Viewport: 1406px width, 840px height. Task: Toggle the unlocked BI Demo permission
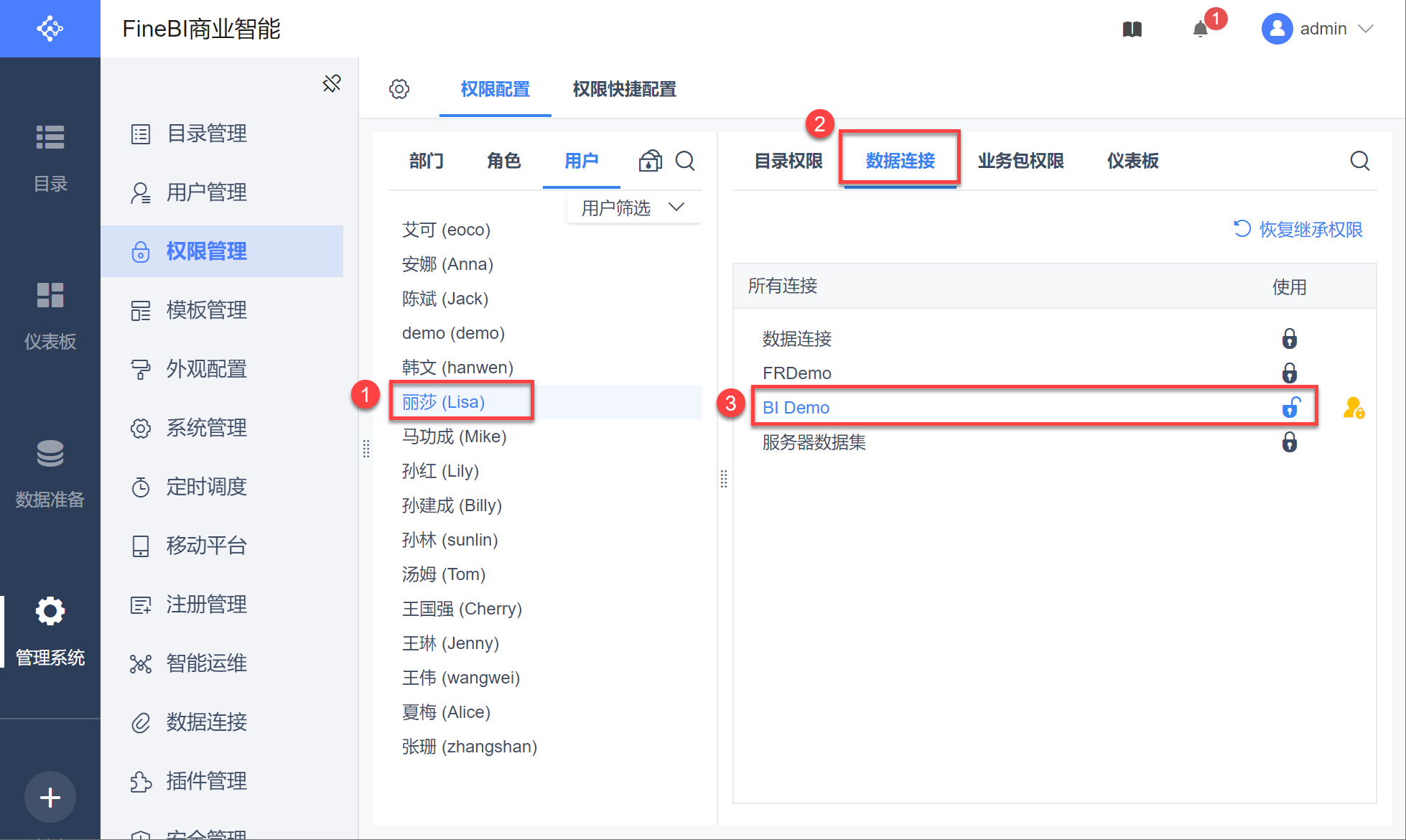click(1290, 408)
